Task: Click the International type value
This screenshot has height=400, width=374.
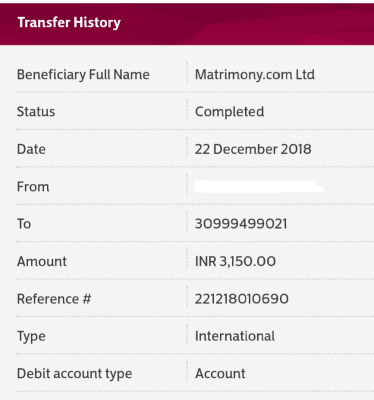Action: [x=235, y=336]
